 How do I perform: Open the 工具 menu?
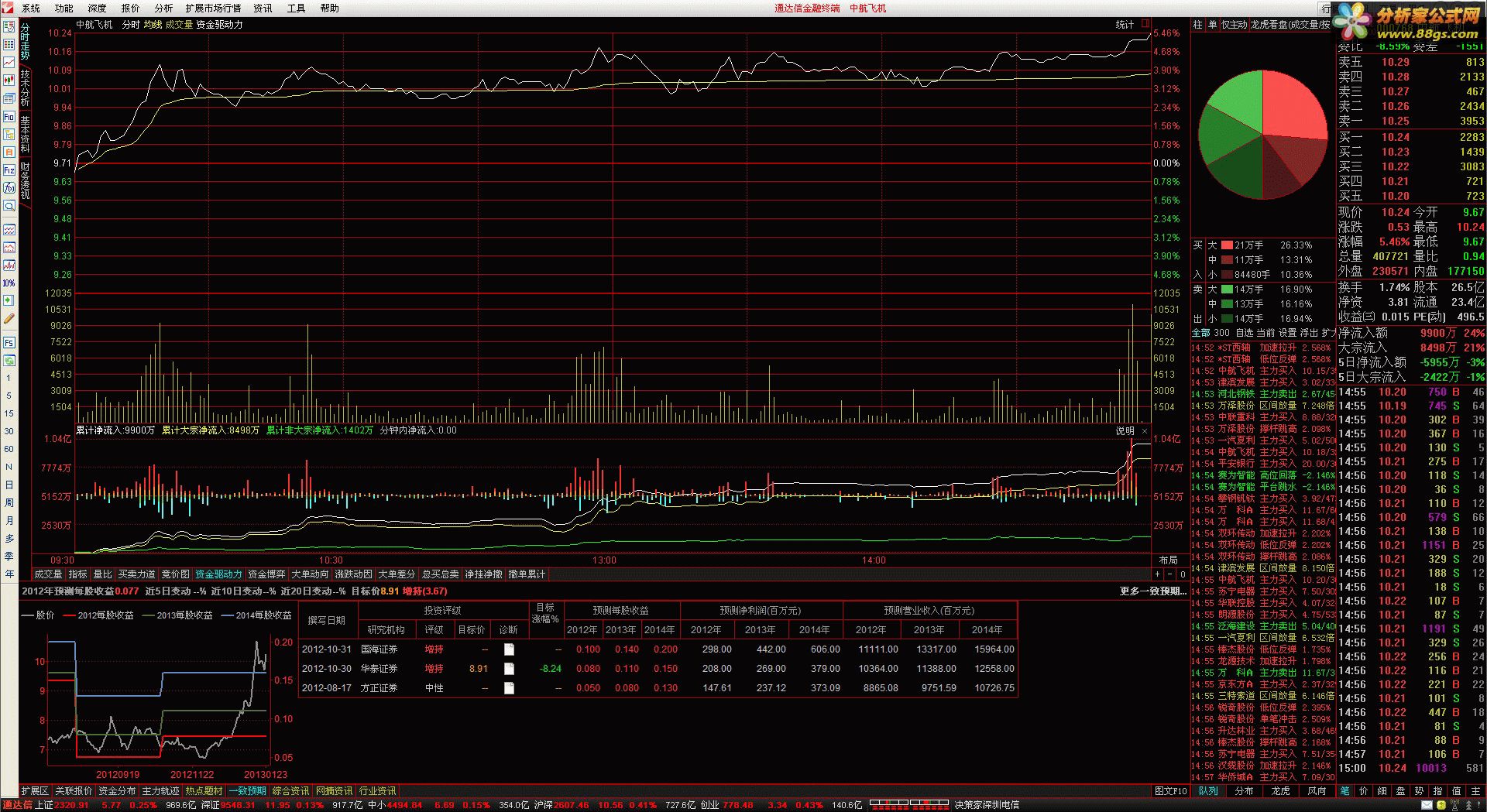(296, 8)
